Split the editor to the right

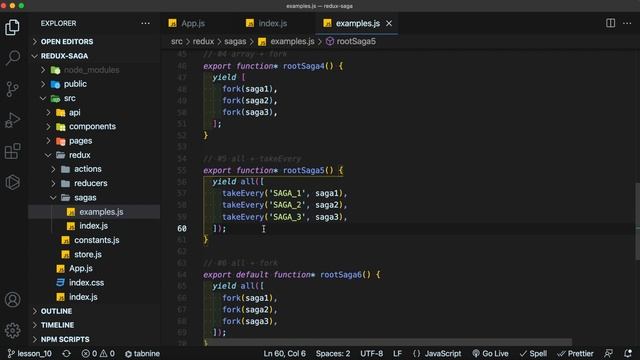click(x=610, y=23)
